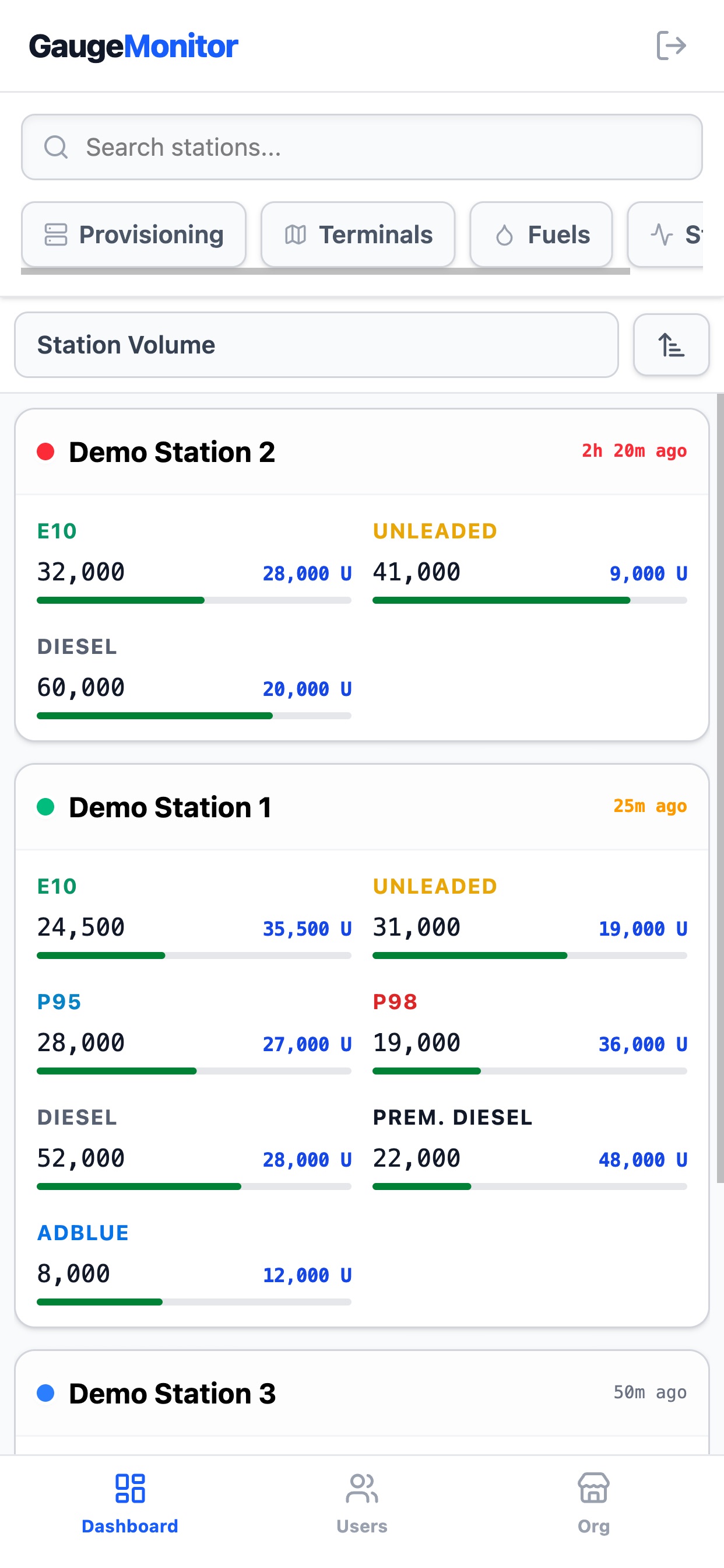This screenshot has height=1568, width=724.
Task: Click the logout icon in header
Action: pos(671,45)
